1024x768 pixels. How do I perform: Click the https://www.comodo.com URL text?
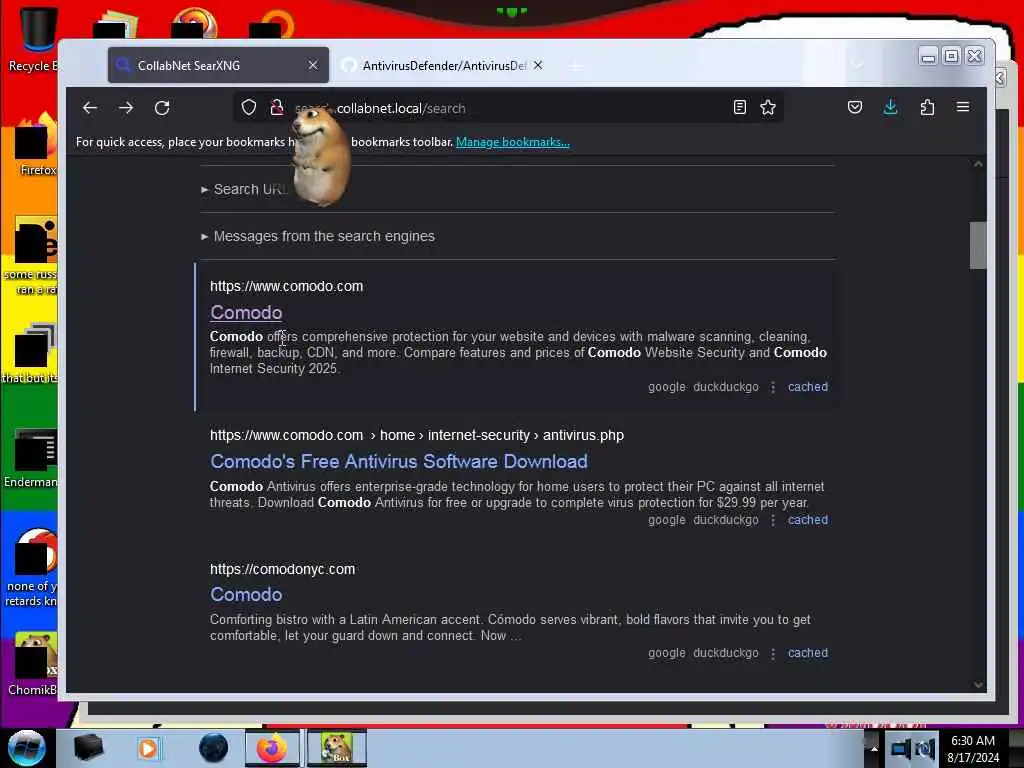286,286
